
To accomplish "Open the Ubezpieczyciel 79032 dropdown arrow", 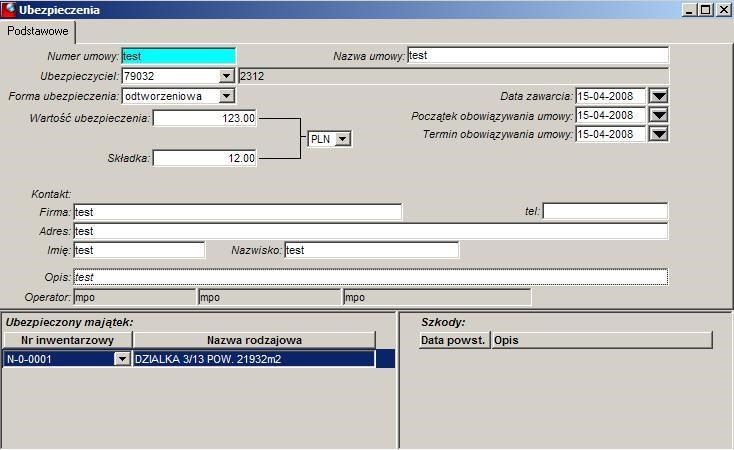I will coord(227,76).
